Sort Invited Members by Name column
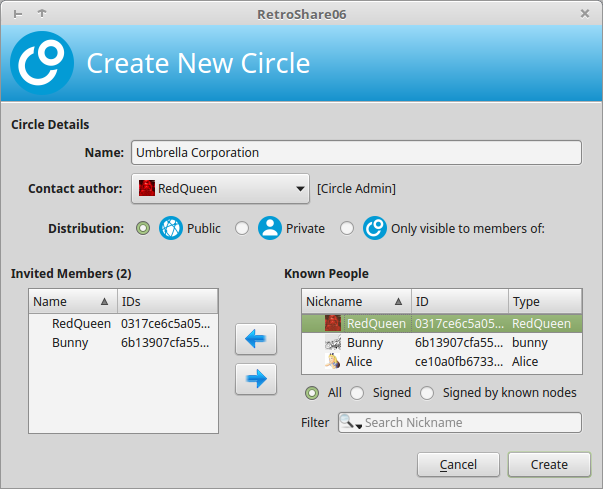Image resolution: width=603 pixels, height=489 pixels. [x=73, y=301]
